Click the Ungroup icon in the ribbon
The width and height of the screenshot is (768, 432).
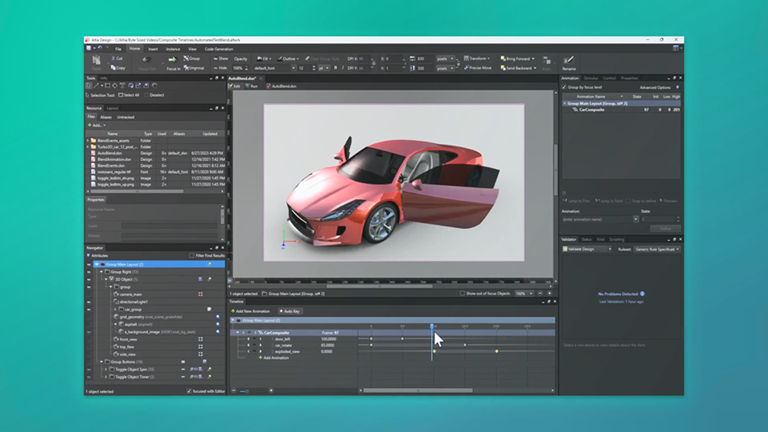188,68
